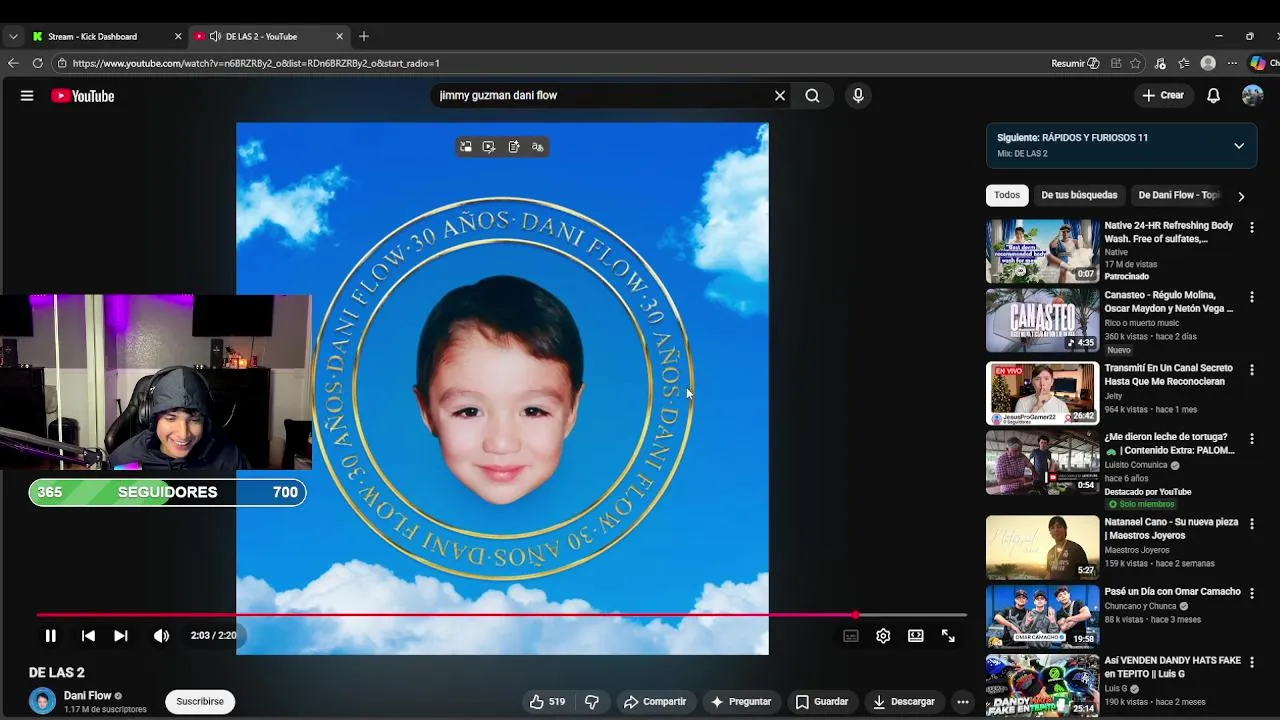Open options for Natanael Cano video

1251,524
